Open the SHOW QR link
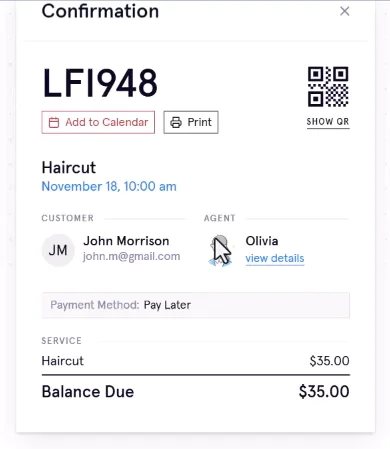The height and width of the screenshot is (449, 390). pyautogui.click(x=328, y=122)
